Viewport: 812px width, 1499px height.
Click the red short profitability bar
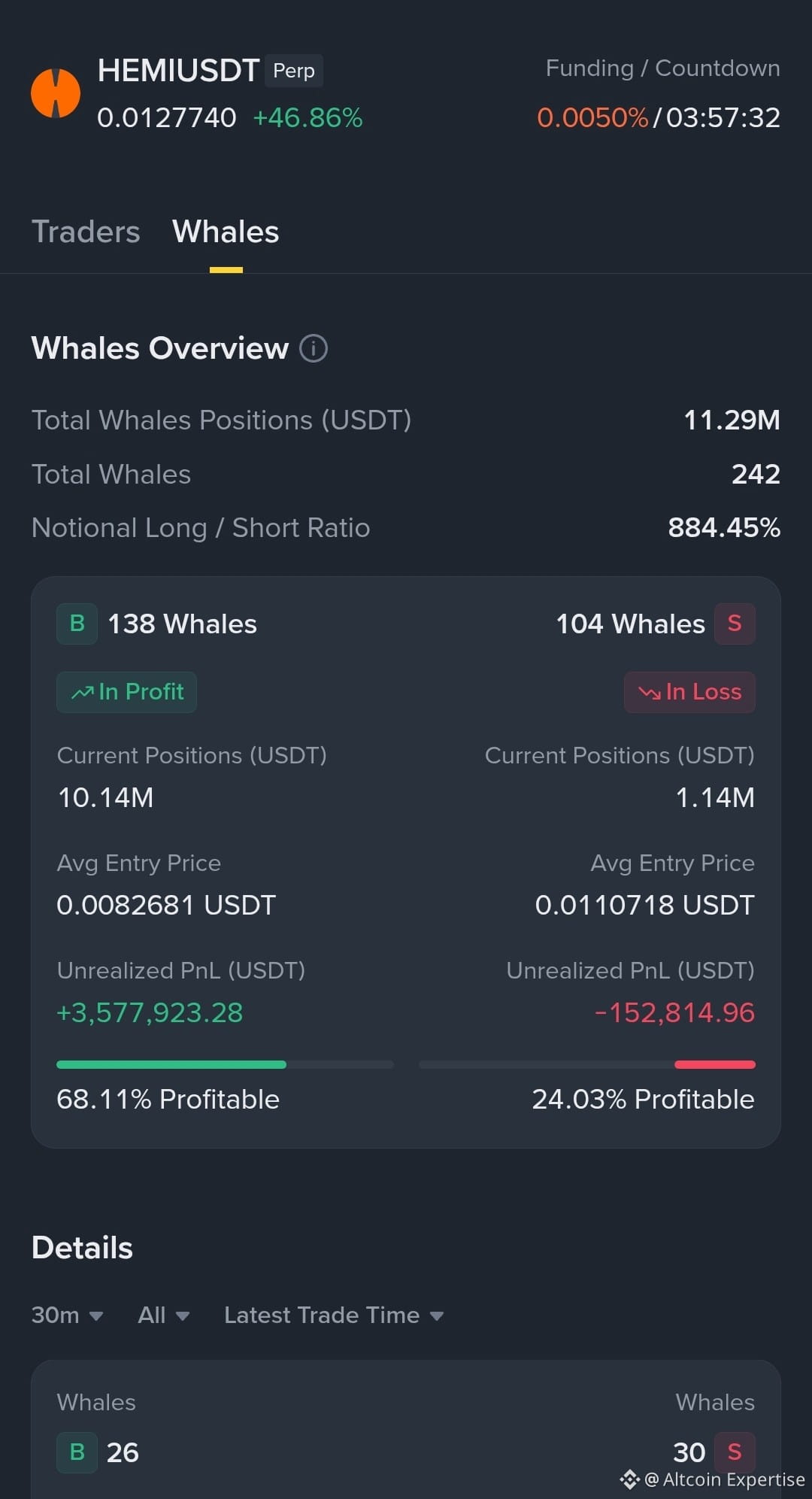pos(715,1064)
